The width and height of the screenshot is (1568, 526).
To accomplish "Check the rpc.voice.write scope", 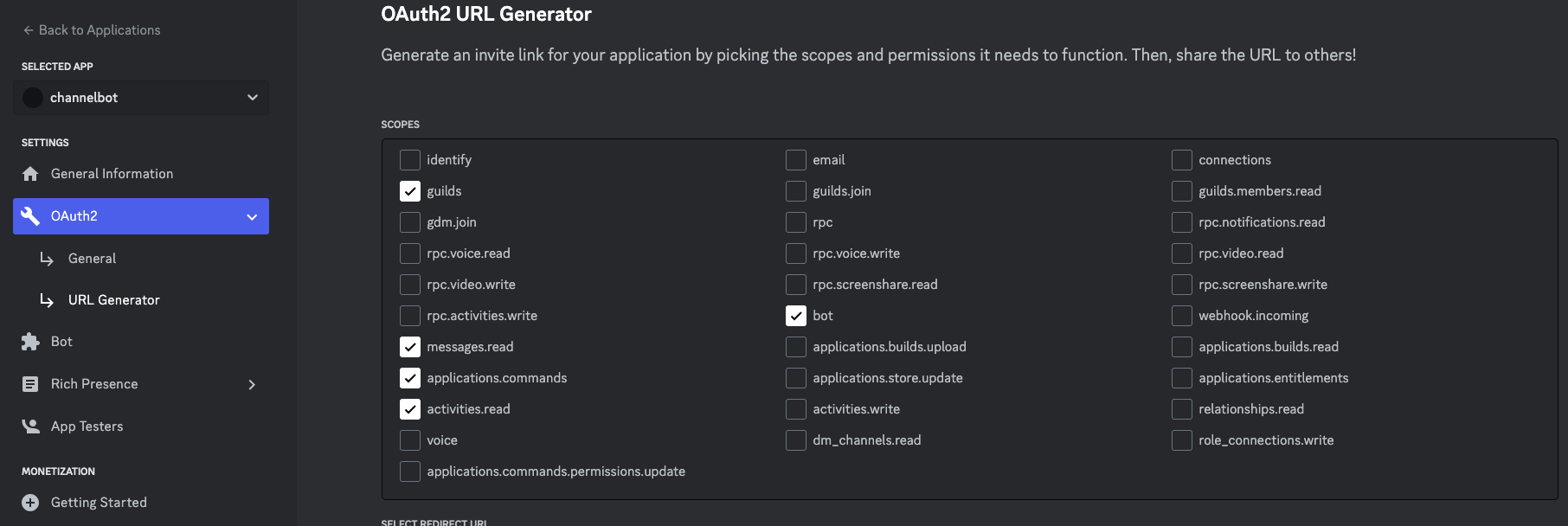I will pyautogui.click(x=796, y=253).
